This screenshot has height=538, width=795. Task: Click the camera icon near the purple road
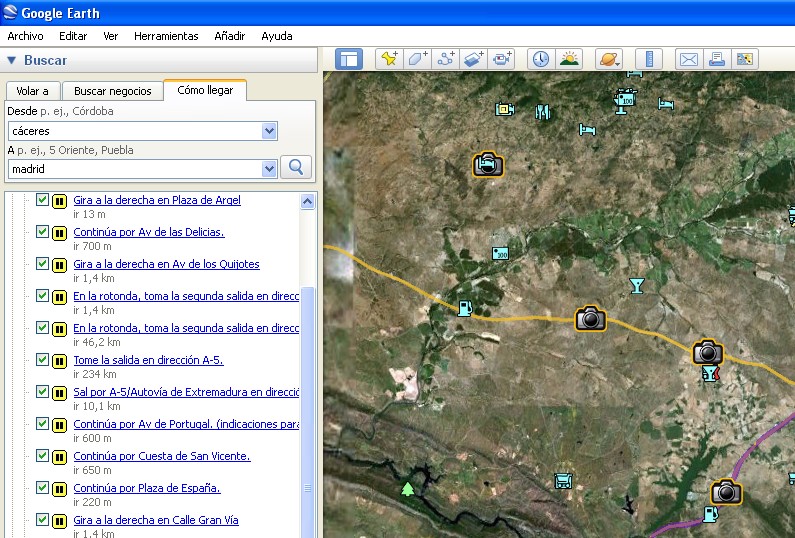[726, 492]
